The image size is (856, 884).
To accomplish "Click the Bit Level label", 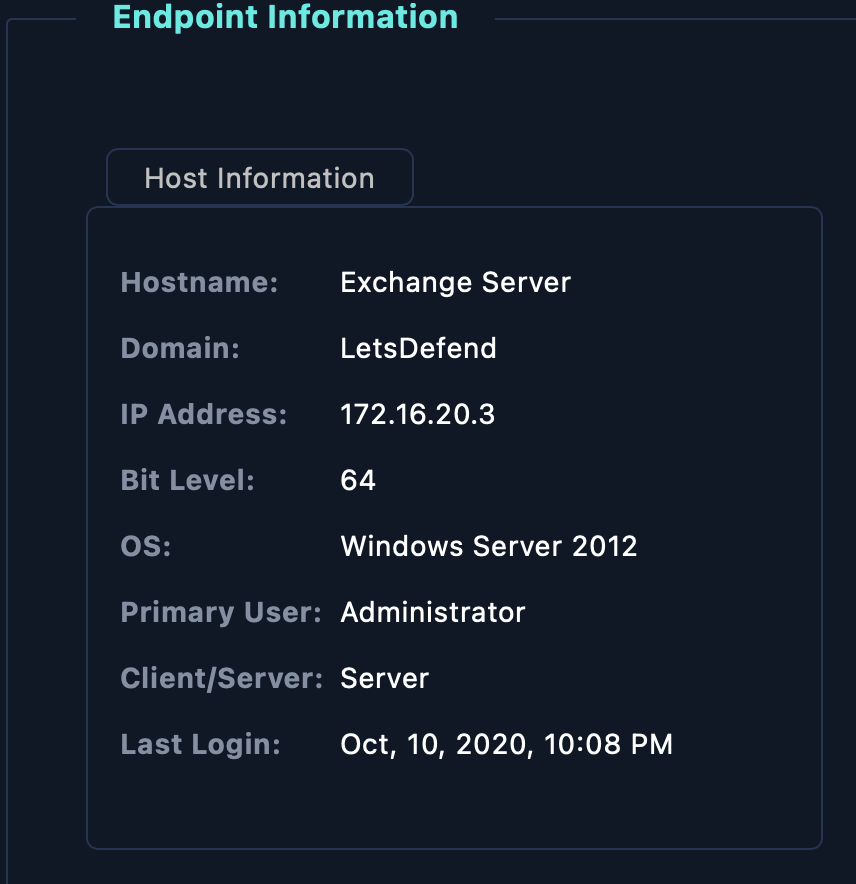I will (x=188, y=480).
